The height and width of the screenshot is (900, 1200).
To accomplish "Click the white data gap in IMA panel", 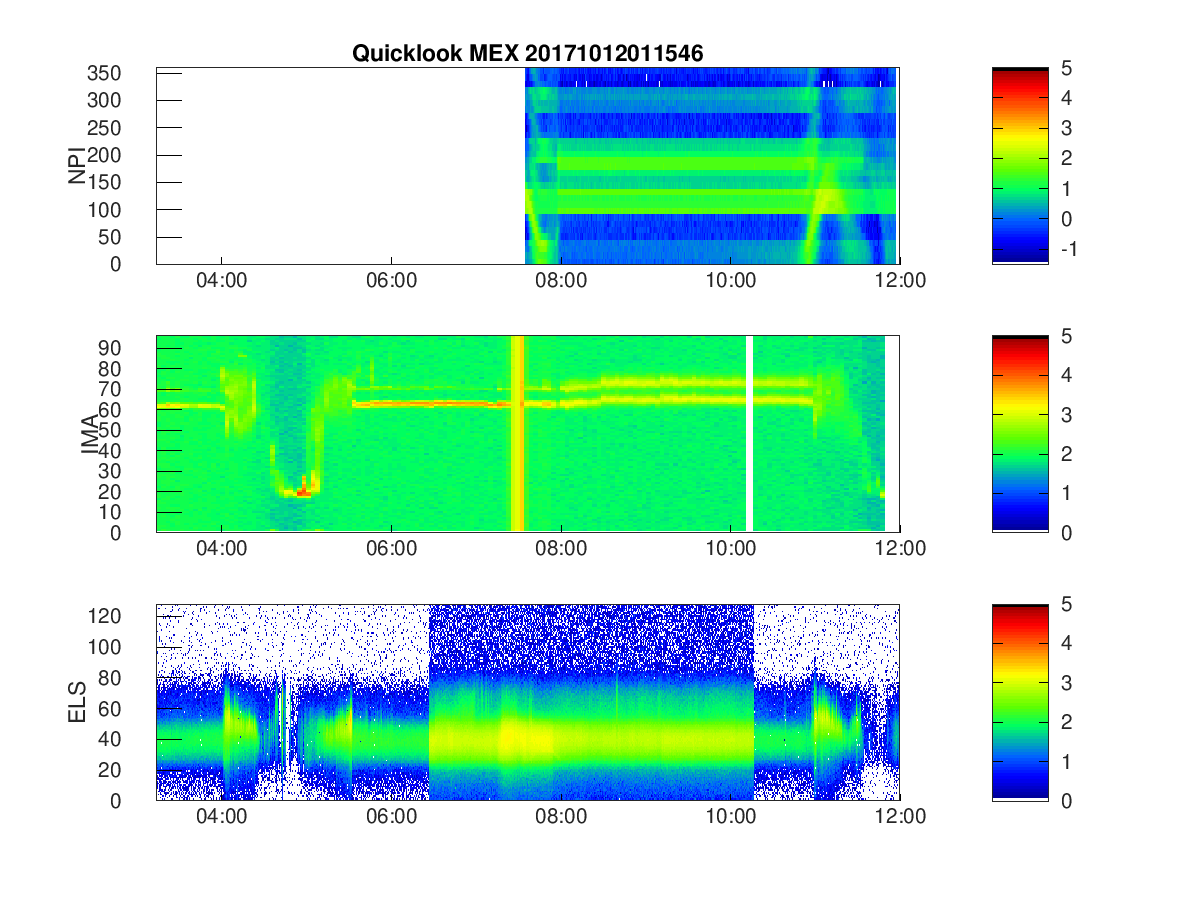I will 750,434.
